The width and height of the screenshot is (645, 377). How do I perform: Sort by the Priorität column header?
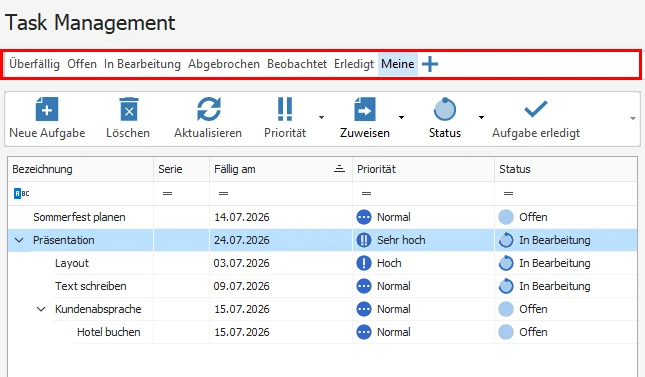(x=423, y=169)
